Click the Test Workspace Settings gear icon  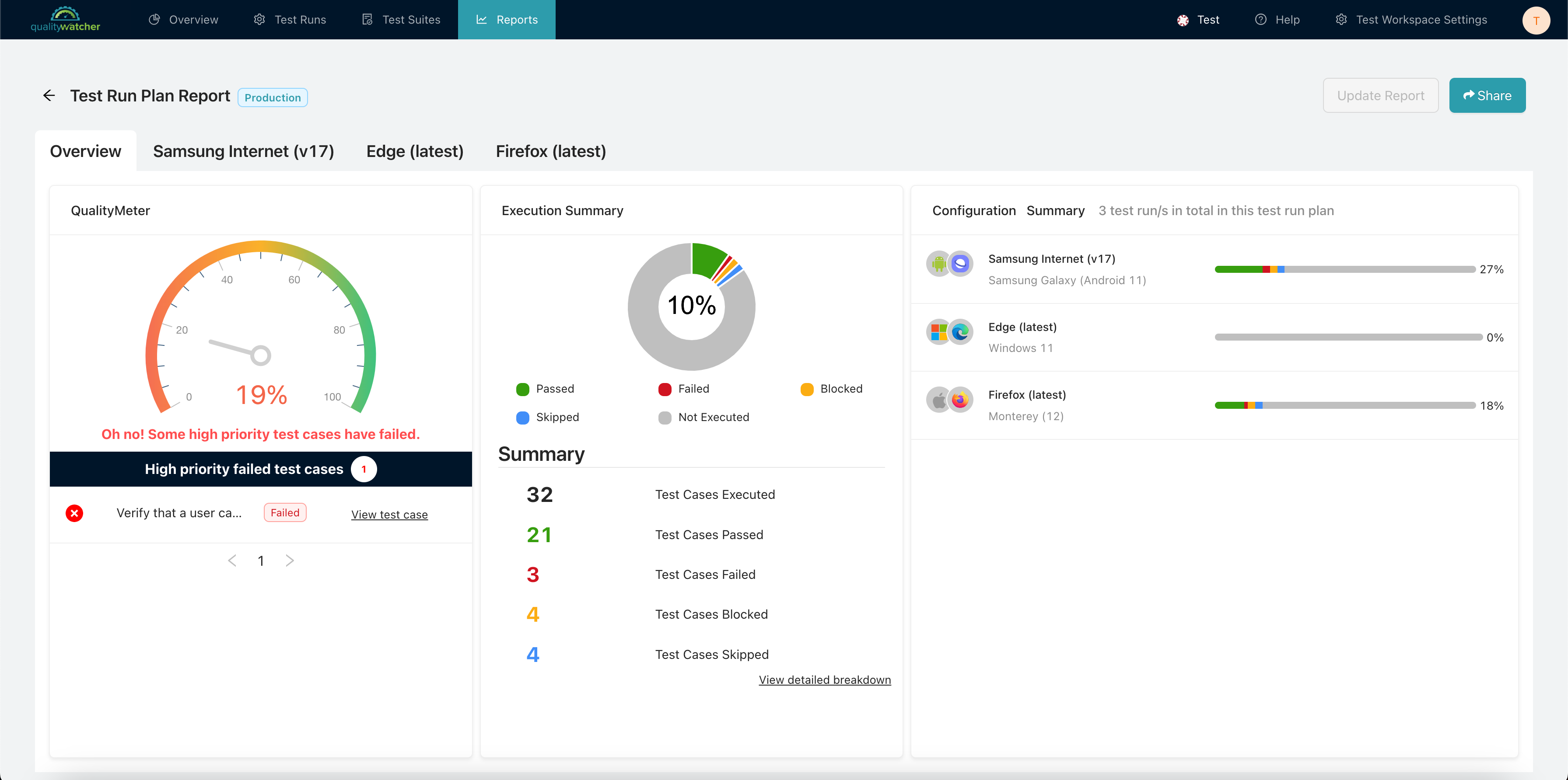(x=1341, y=20)
